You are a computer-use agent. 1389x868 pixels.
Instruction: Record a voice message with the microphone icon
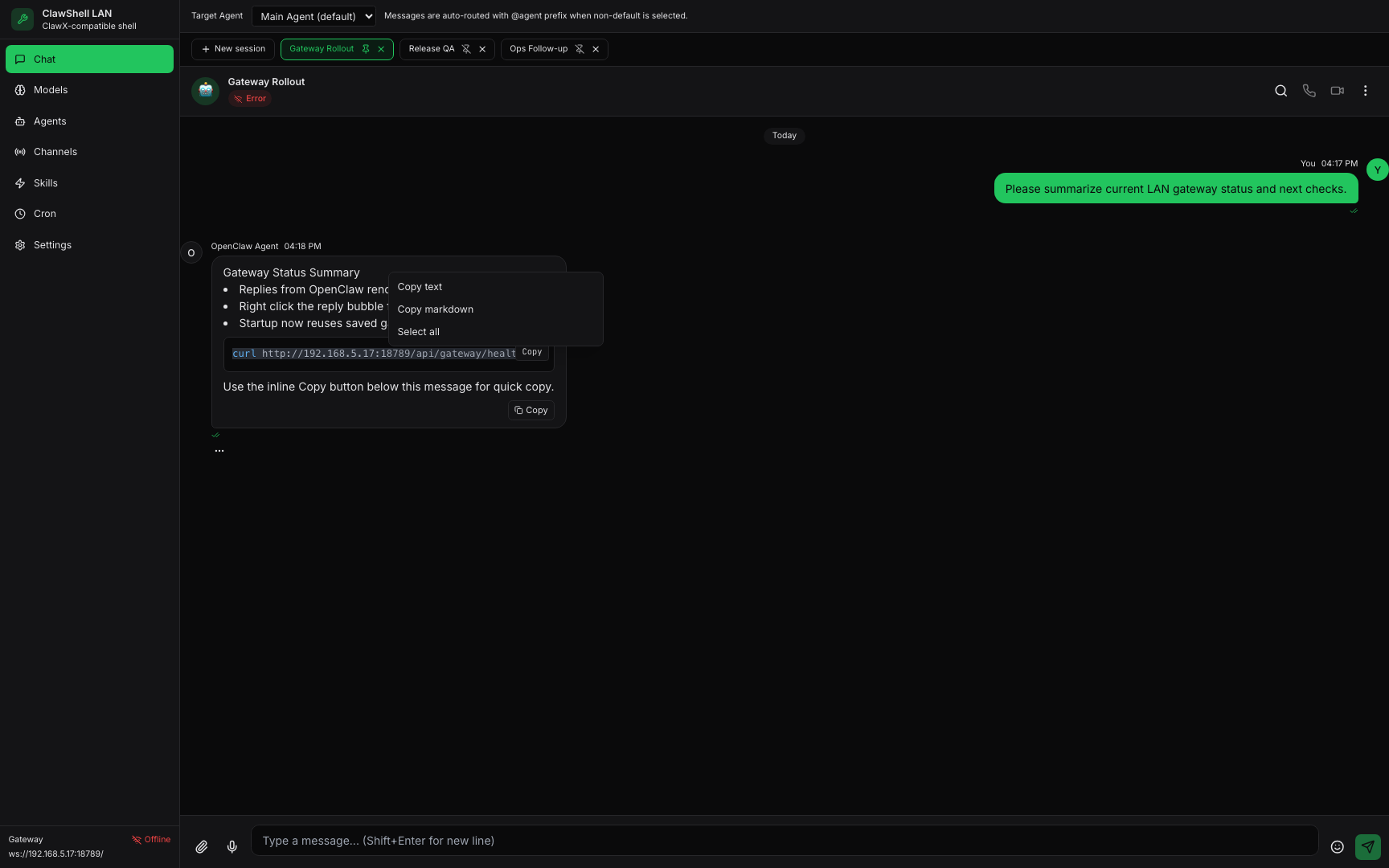(x=231, y=846)
